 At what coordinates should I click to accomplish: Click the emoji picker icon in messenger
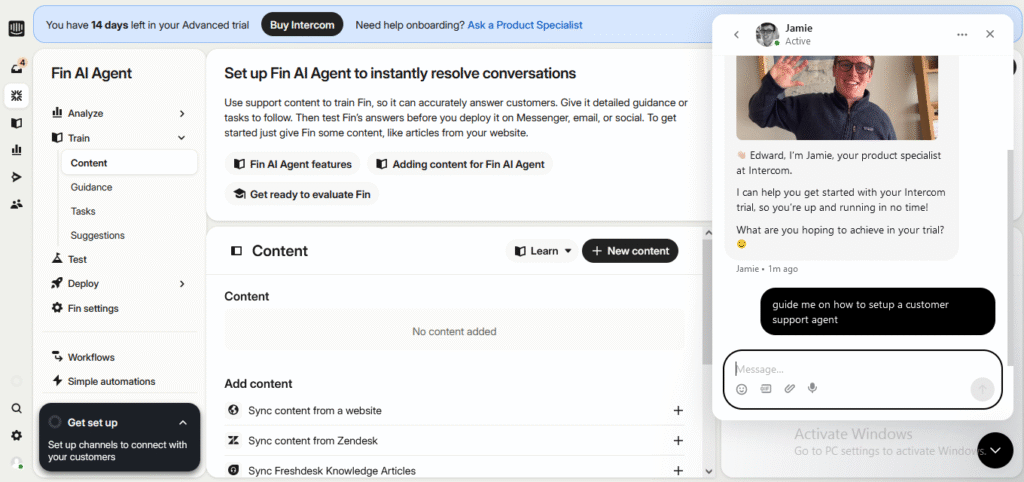tap(741, 389)
